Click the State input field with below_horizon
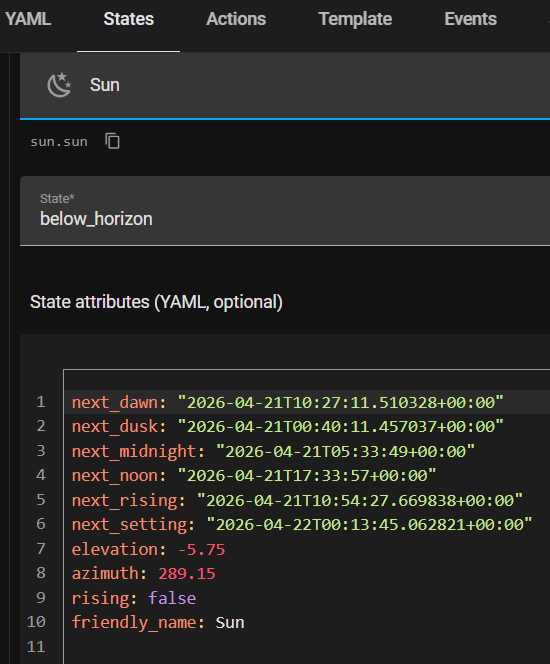550x664 pixels. click(x=285, y=211)
